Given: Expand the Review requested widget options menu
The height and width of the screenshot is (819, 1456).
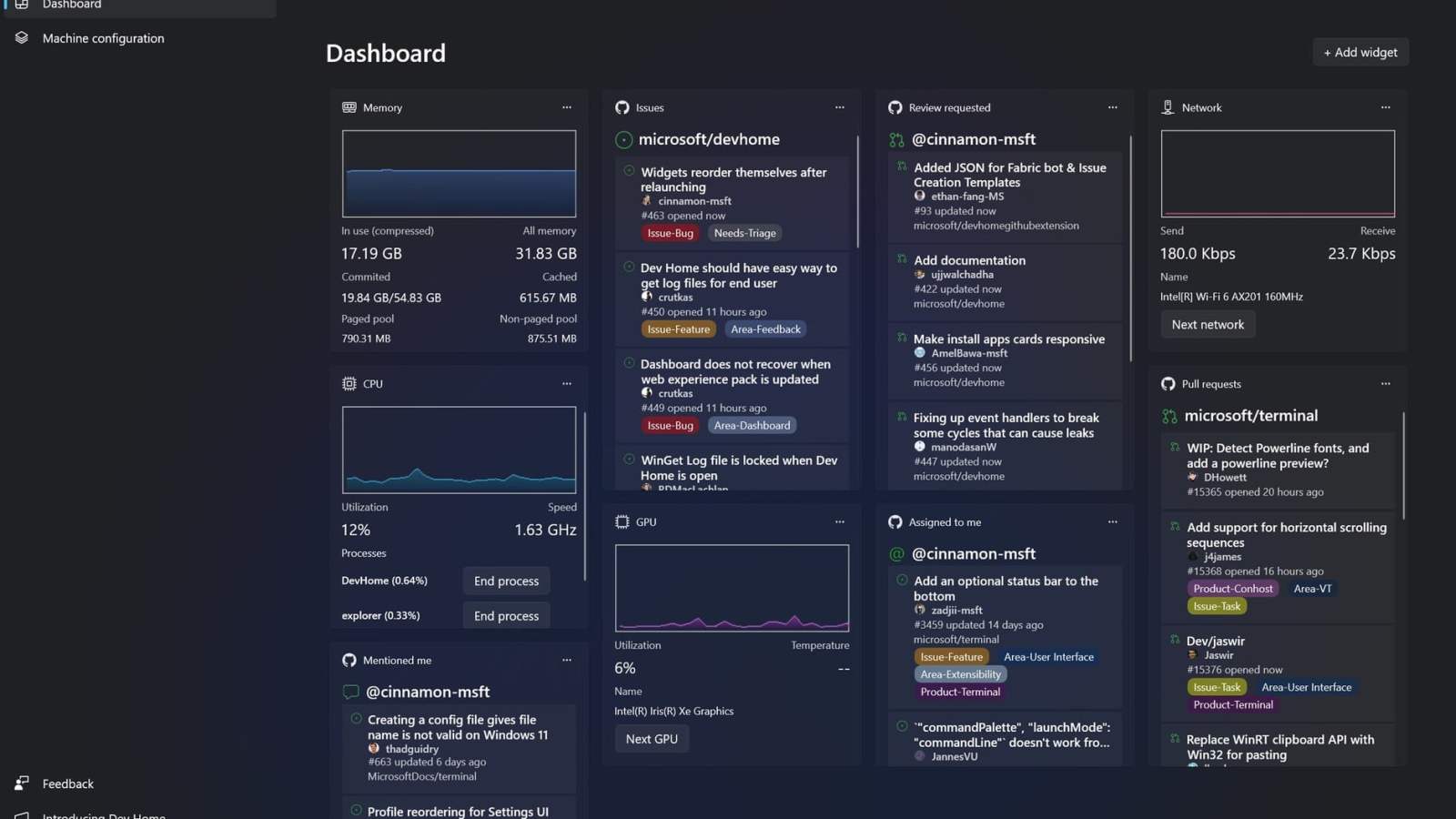Looking at the screenshot, I should 1112,107.
